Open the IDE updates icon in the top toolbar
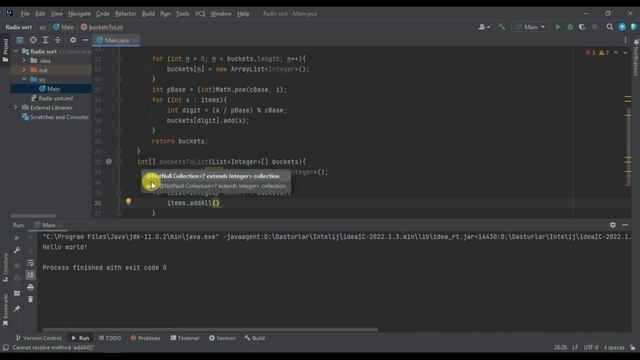This screenshot has width=640, height=360. [x=622, y=27]
